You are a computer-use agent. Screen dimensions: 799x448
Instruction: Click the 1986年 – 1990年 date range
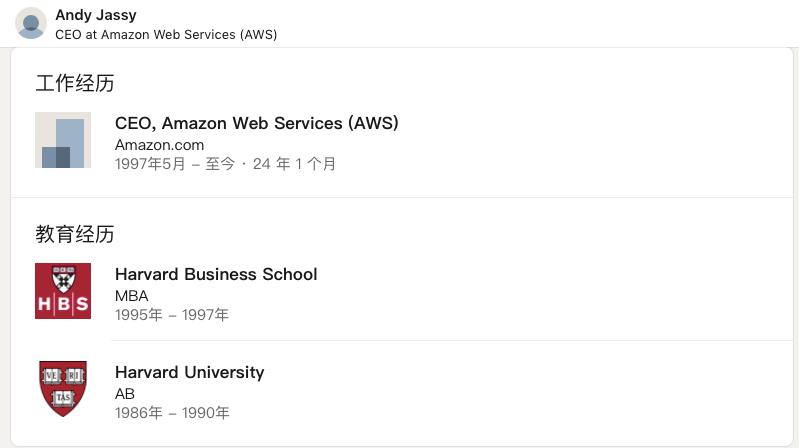click(172, 413)
